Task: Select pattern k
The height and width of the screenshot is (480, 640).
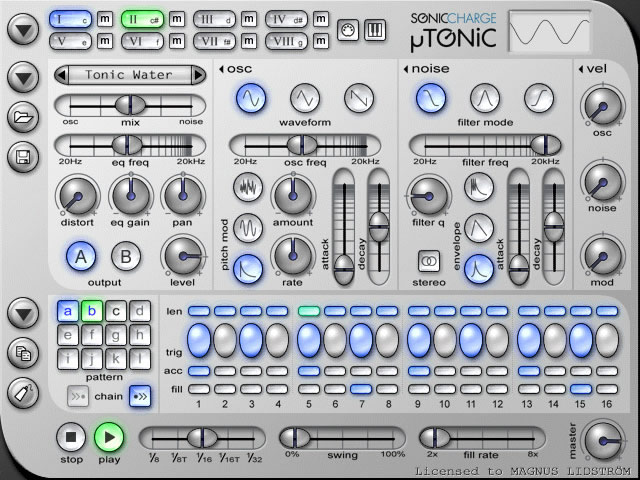Action: [x=116, y=359]
